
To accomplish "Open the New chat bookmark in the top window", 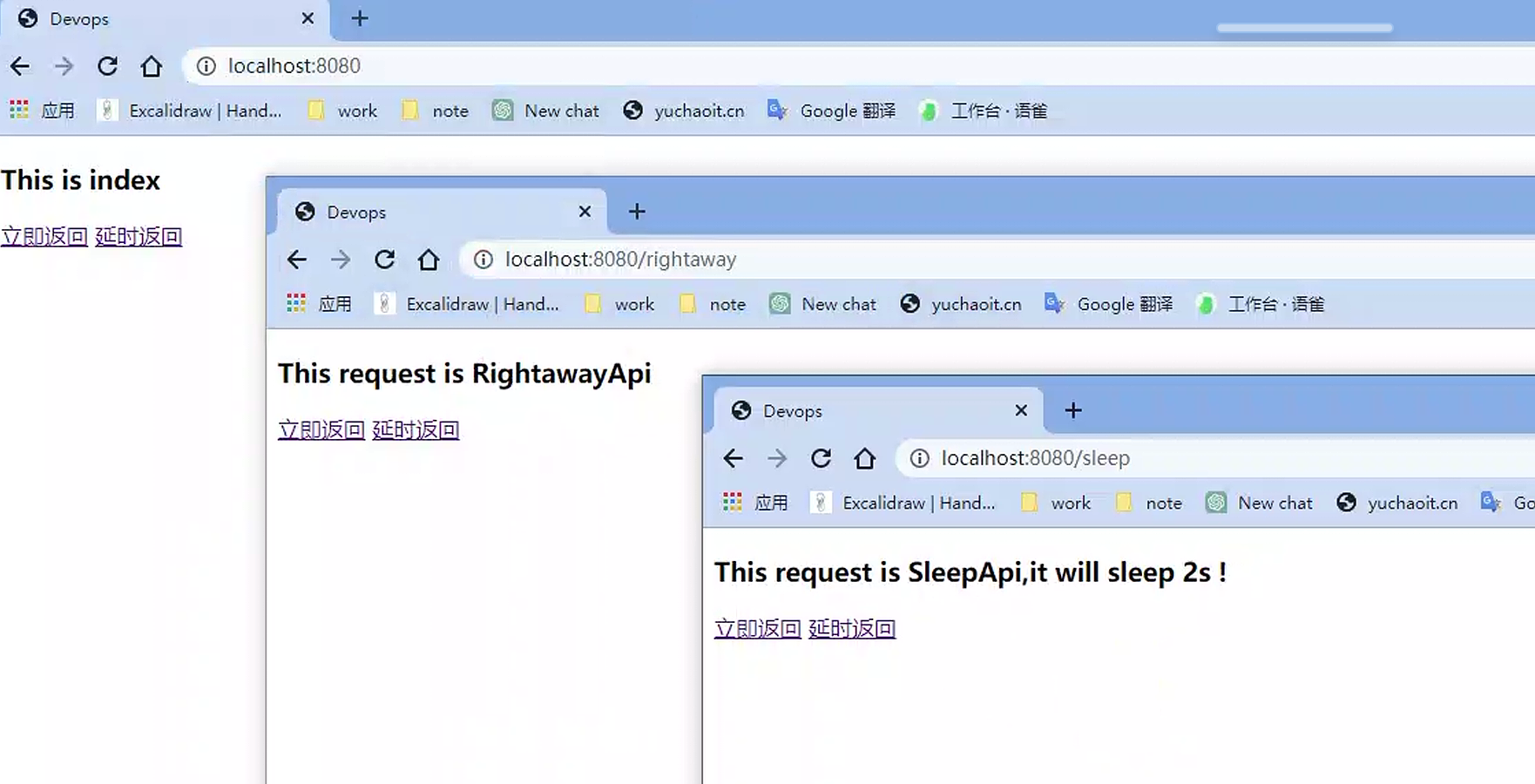I will [x=546, y=111].
